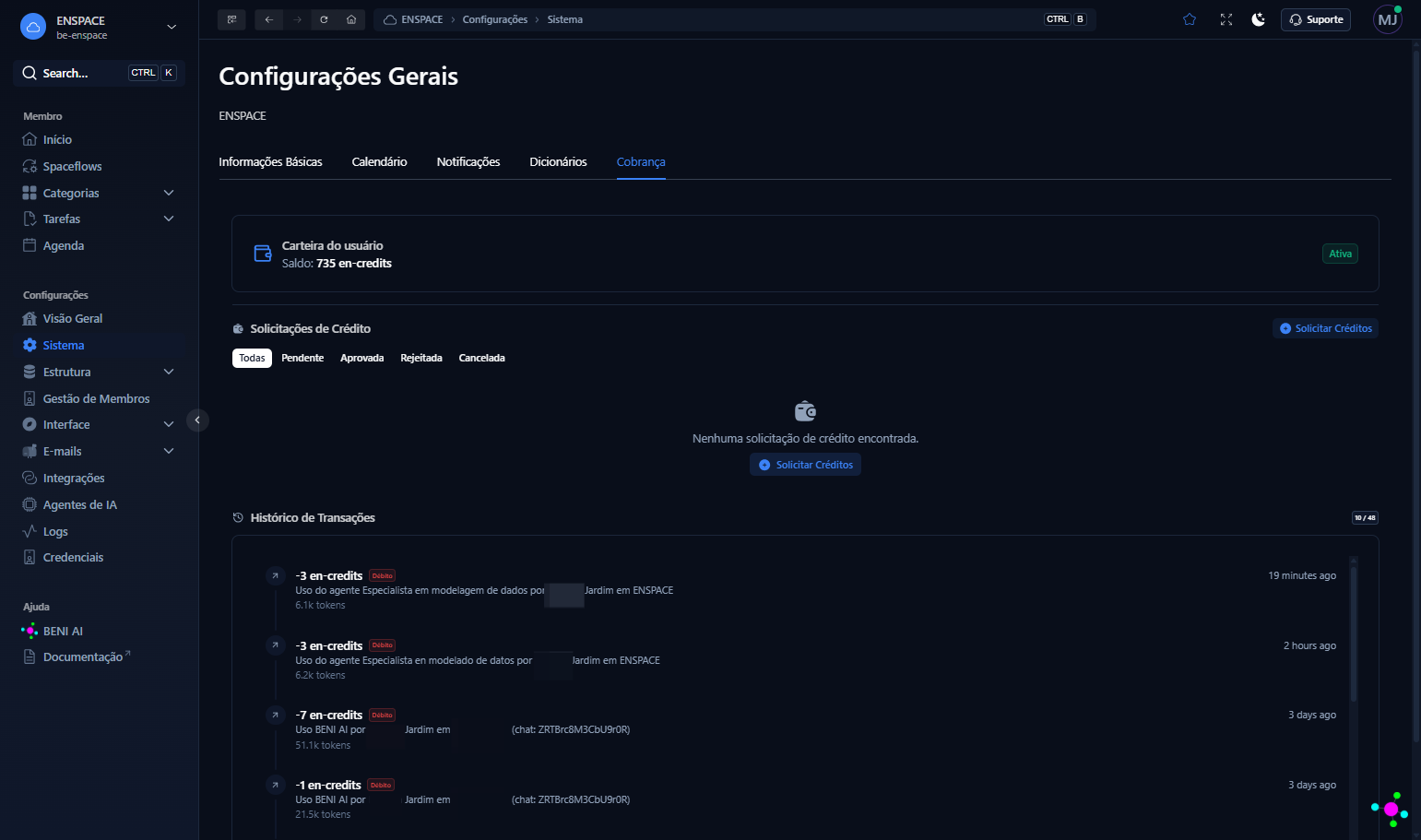
Task: Click Solicitar Créditos under empty message
Action: (805, 465)
